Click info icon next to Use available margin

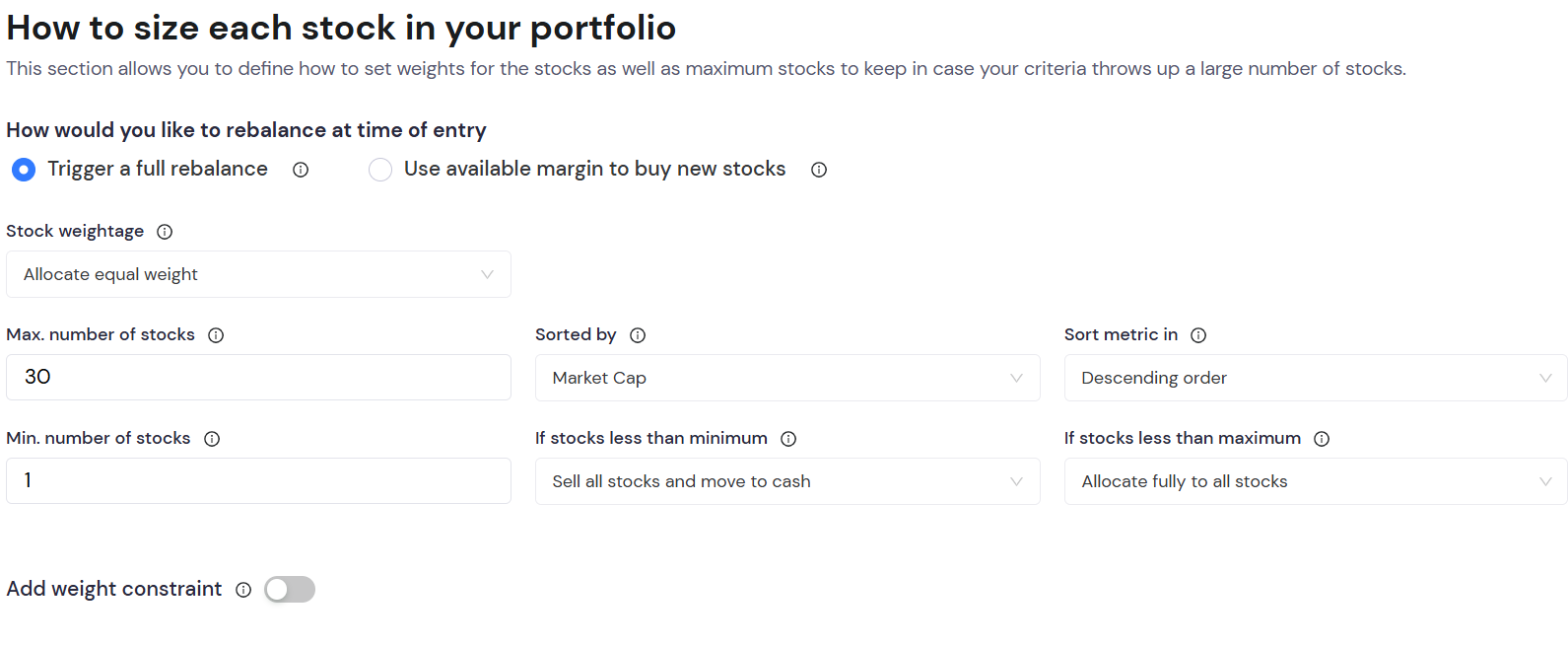(819, 170)
